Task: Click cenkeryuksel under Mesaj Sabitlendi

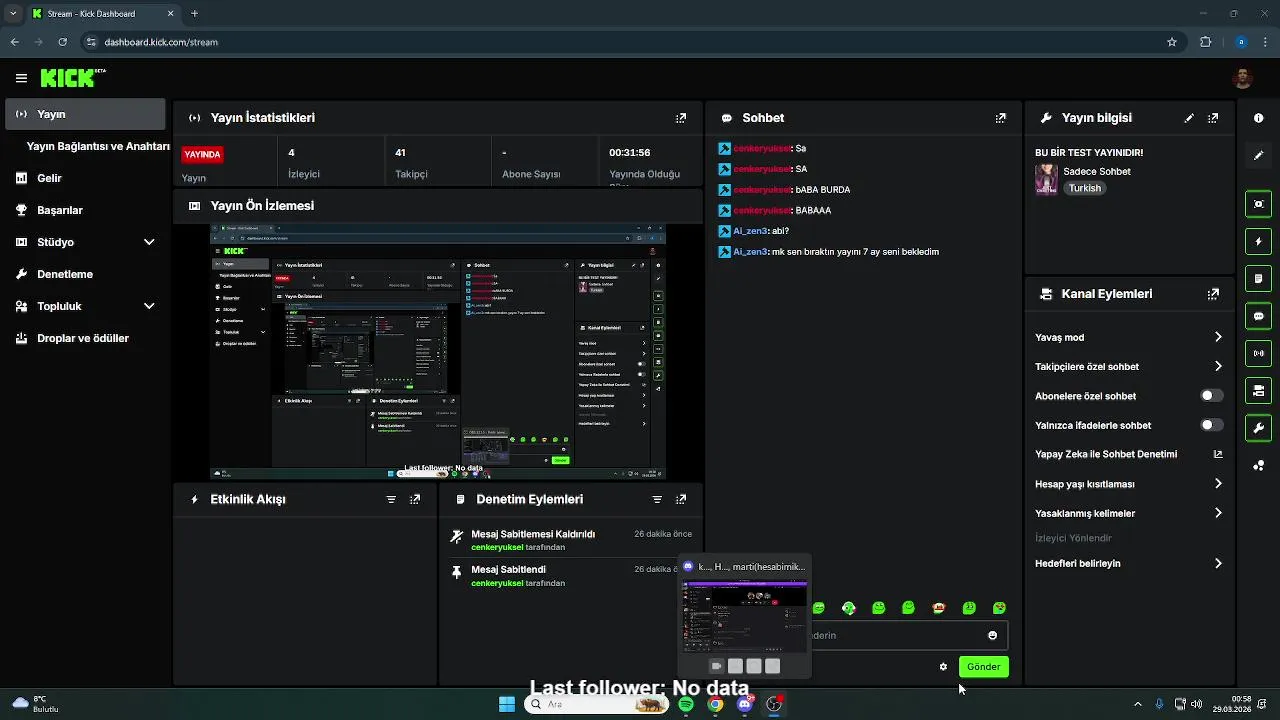Action: point(497,583)
